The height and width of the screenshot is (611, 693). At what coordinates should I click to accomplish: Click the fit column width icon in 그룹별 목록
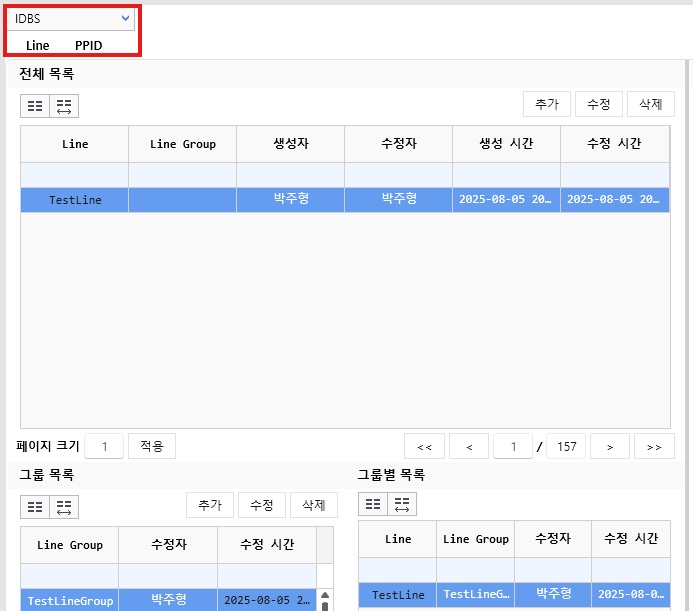[x=402, y=504]
